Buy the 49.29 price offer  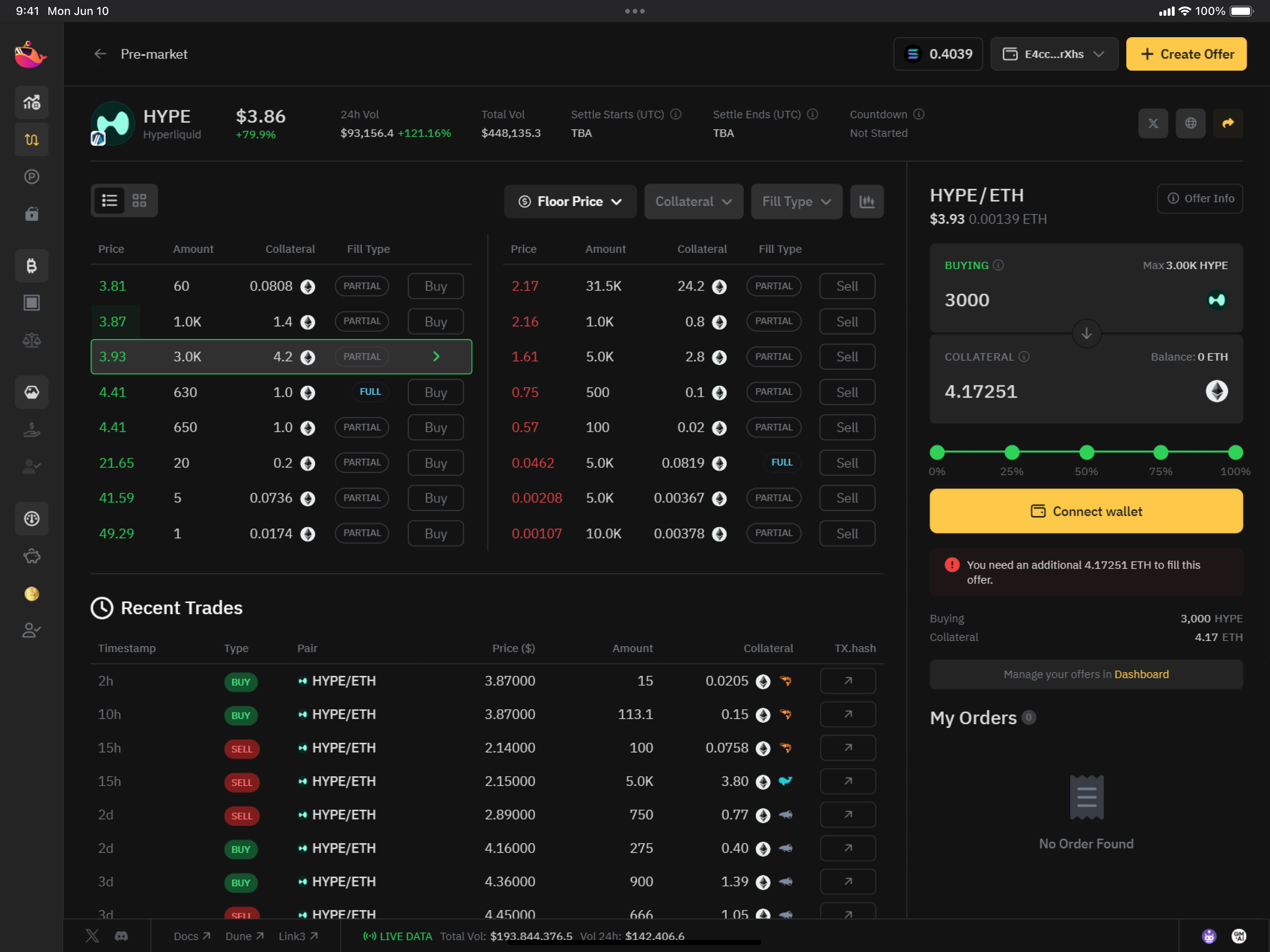436,534
